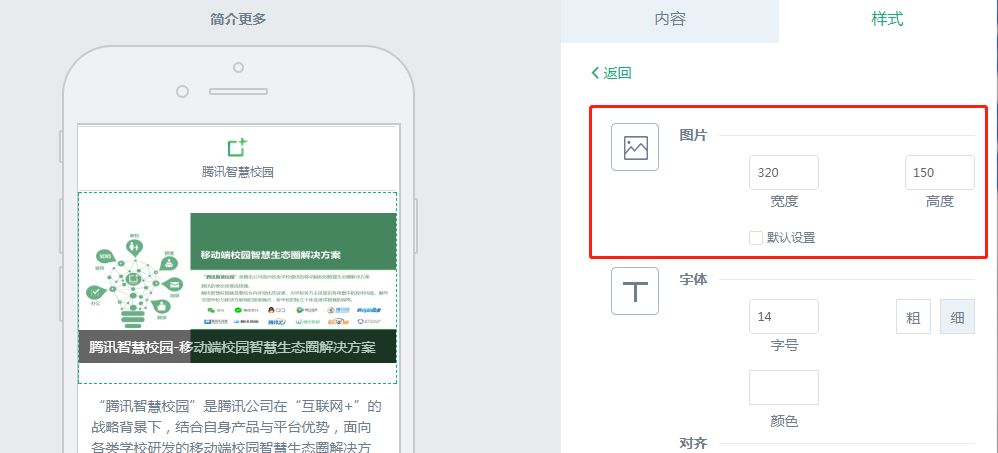Switch to the 样式 tab
The image size is (998, 453).
888,20
